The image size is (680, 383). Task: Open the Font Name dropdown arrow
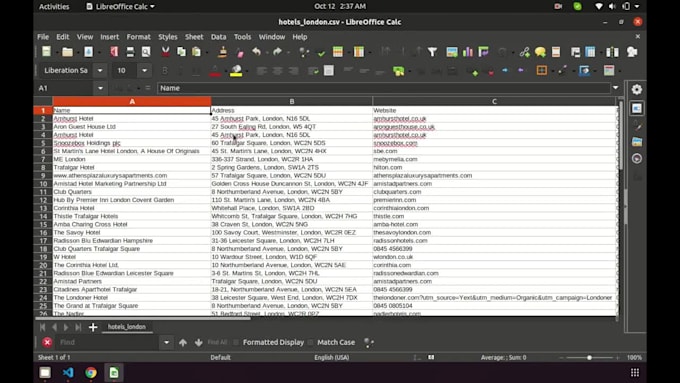point(100,71)
